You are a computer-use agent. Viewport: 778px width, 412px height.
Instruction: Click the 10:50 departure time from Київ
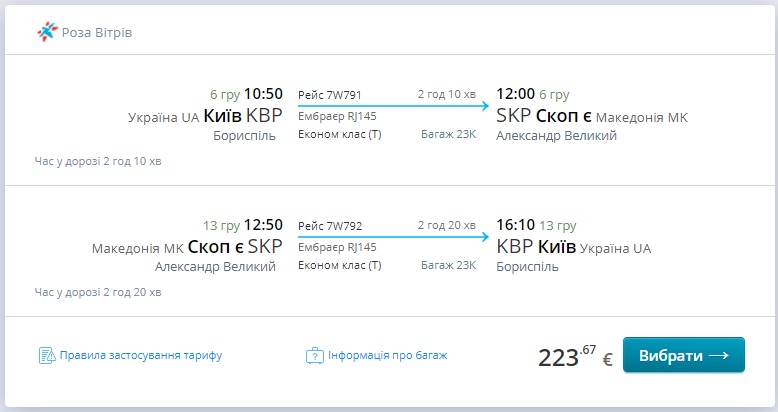(263, 95)
